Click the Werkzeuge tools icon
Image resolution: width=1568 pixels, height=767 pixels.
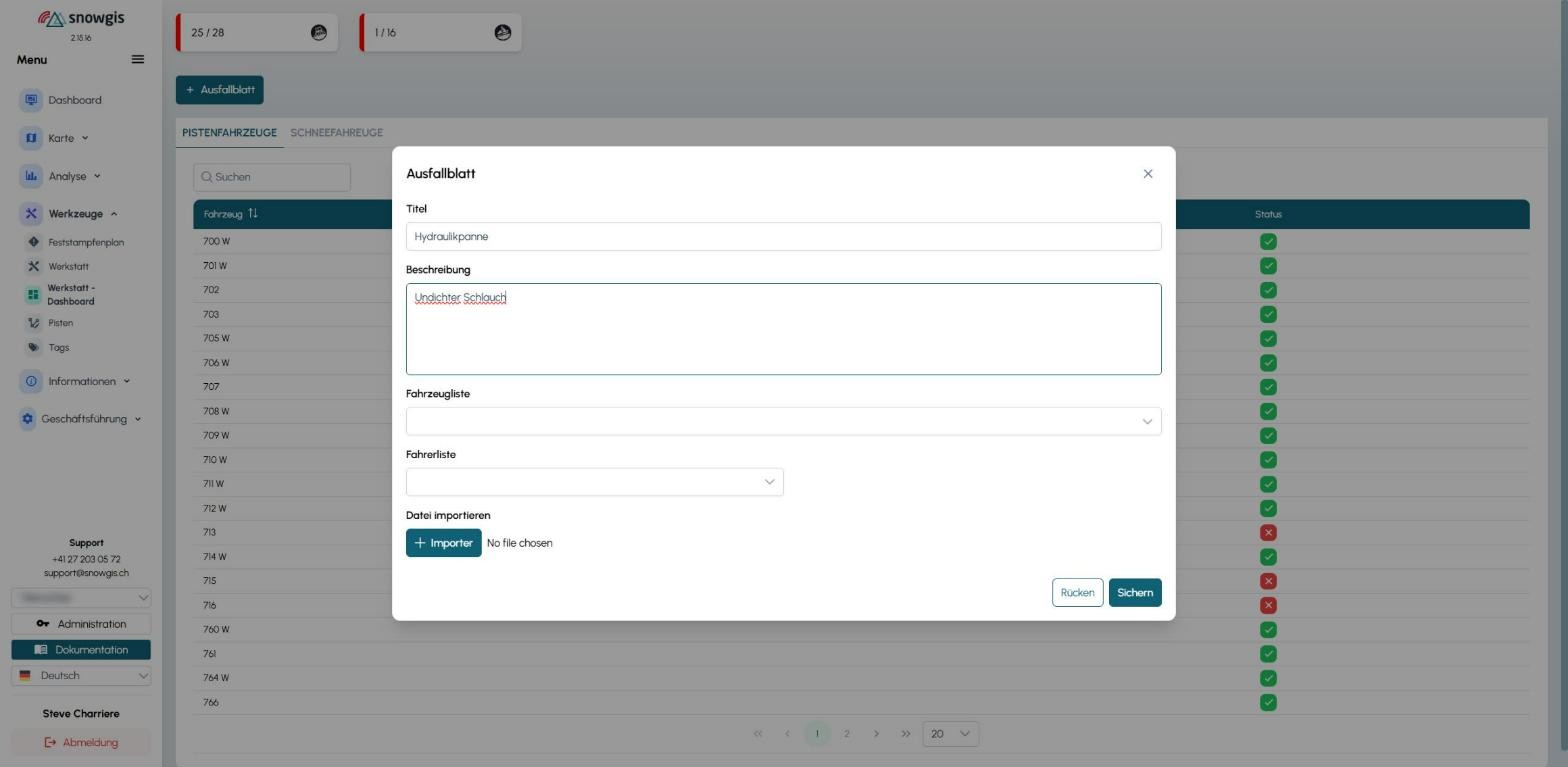point(31,214)
